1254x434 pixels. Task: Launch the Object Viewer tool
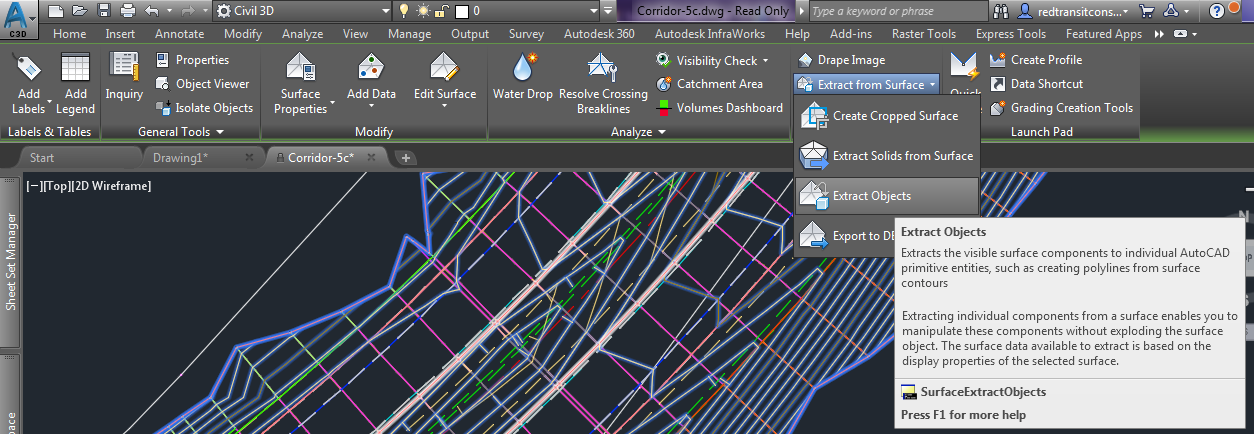[x=202, y=84]
